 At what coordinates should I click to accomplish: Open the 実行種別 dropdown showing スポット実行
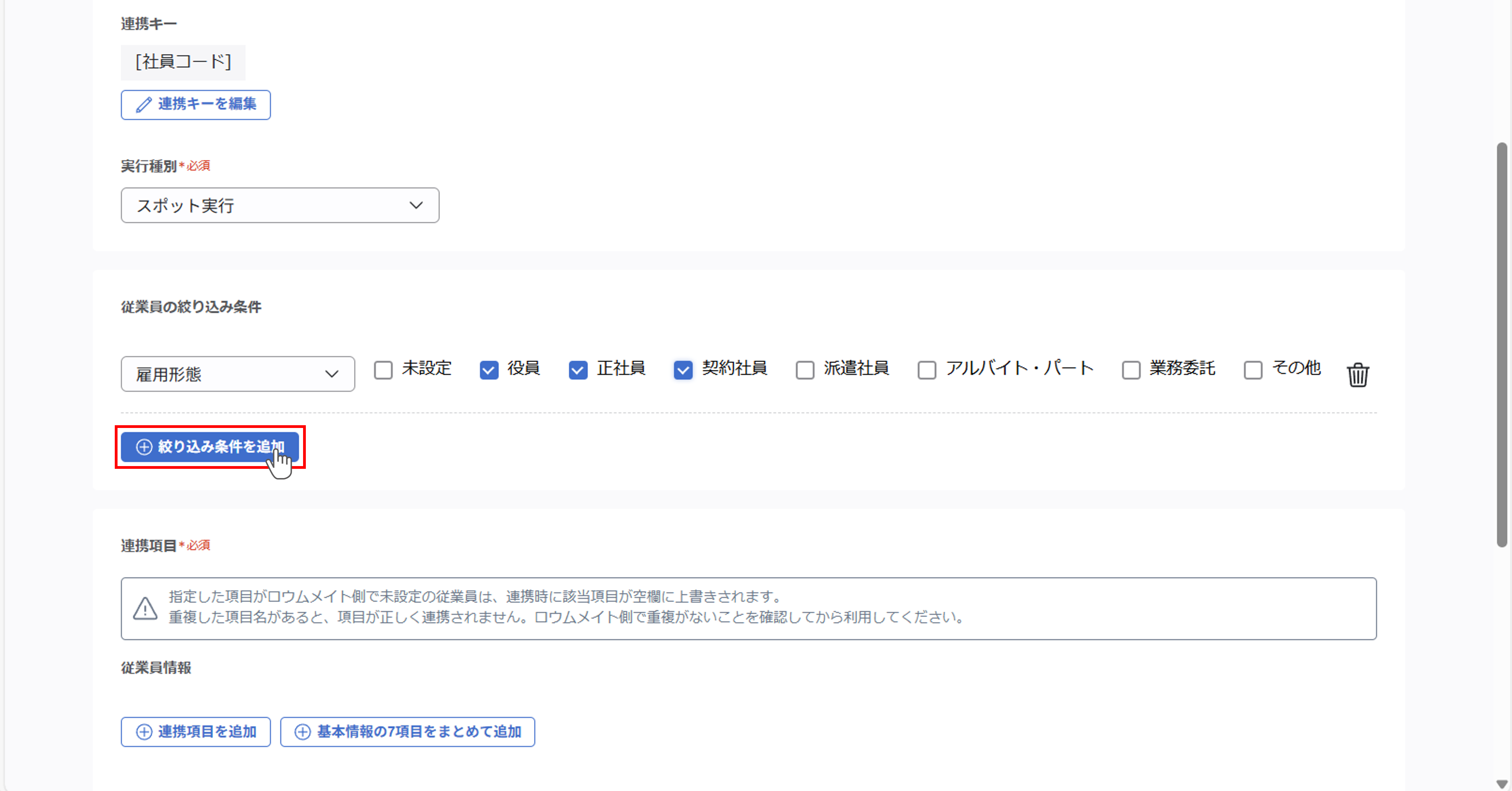[x=279, y=205]
